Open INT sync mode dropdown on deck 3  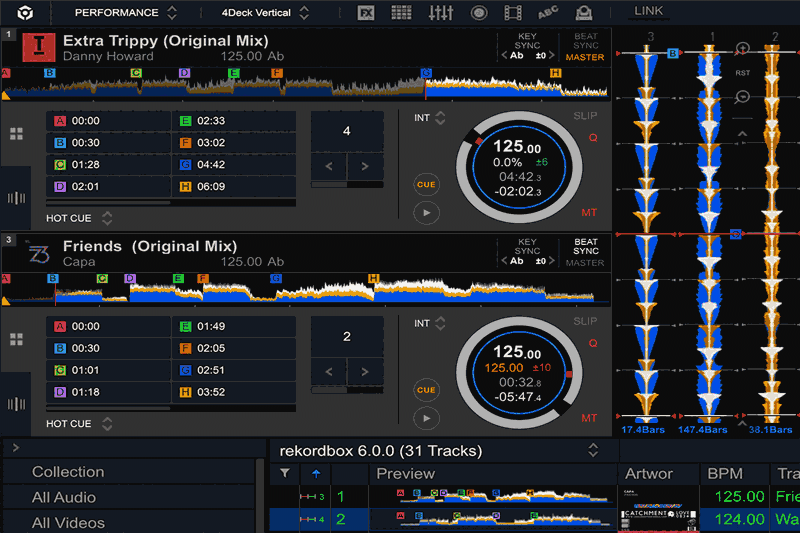click(x=430, y=323)
